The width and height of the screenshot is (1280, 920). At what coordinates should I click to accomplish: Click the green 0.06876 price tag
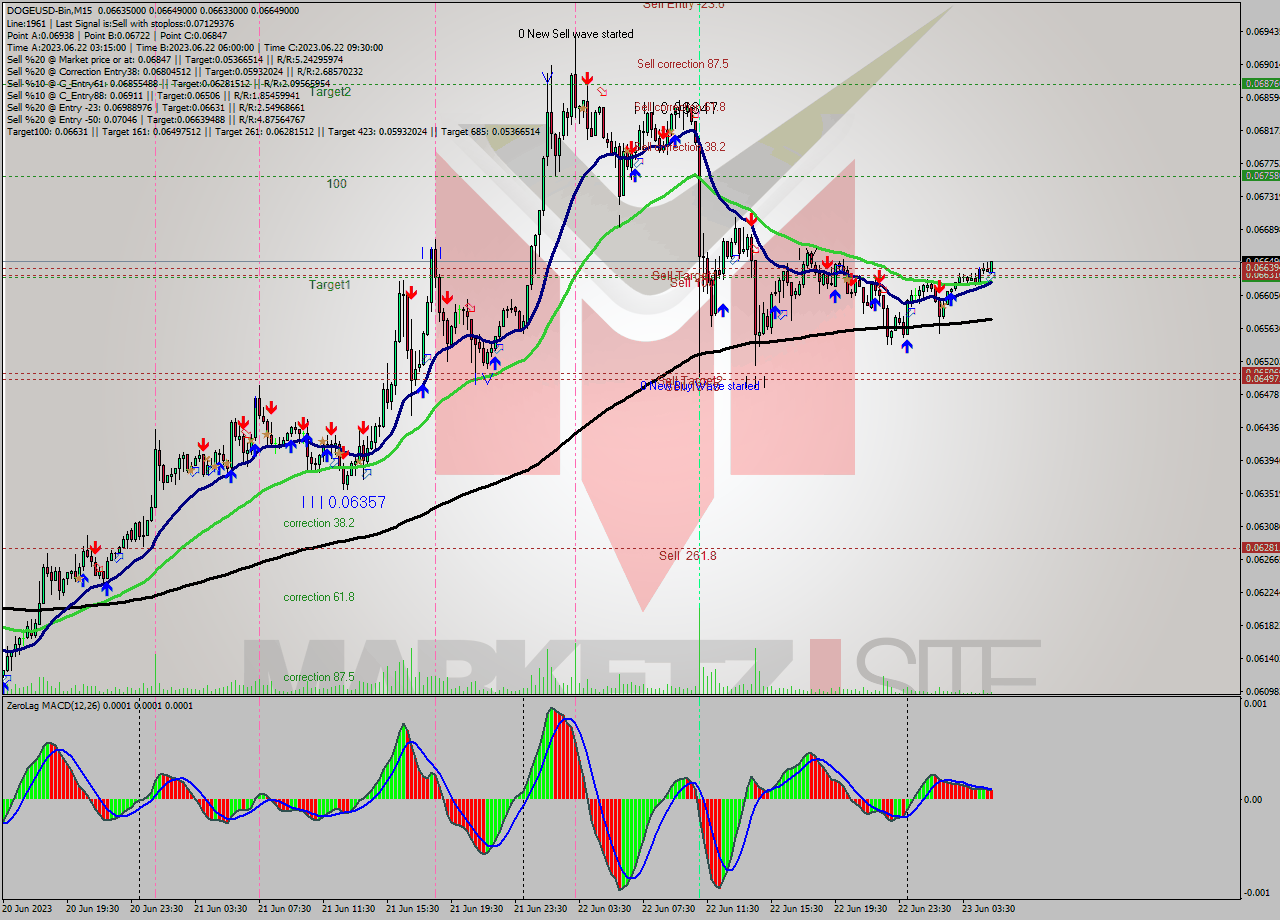click(1259, 84)
